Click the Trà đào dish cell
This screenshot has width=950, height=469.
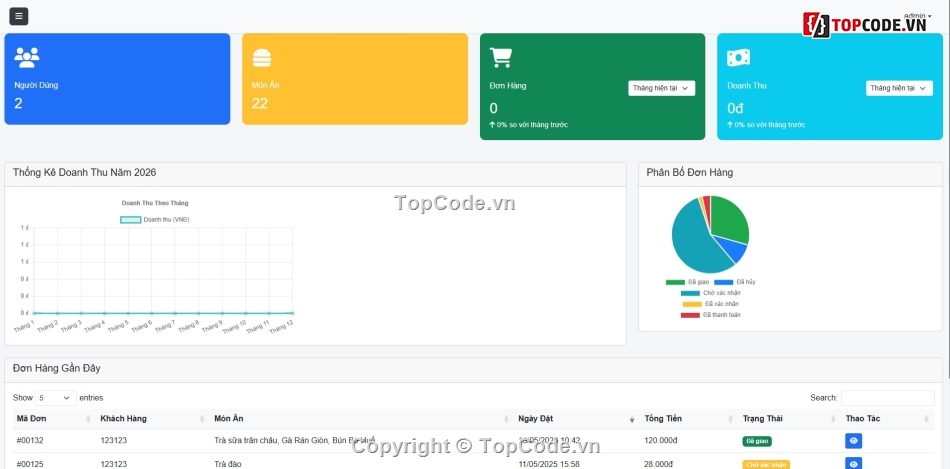tap(227, 464)
